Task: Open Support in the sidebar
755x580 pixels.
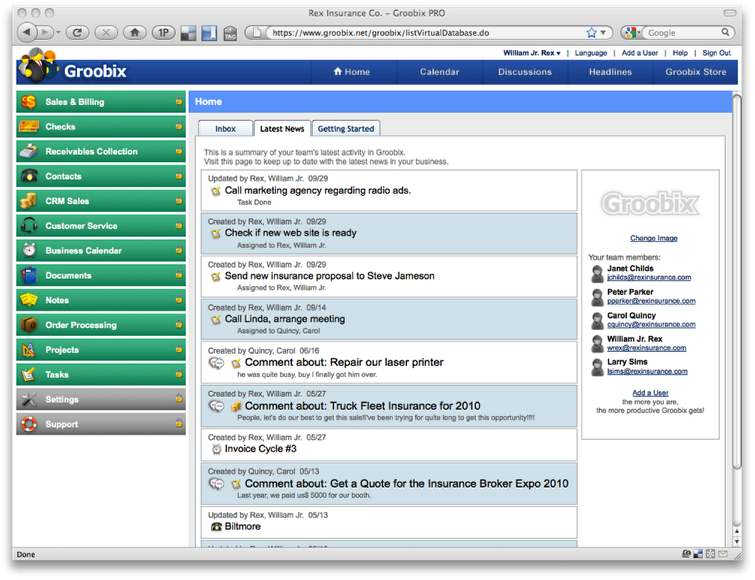Action: [x=101, y=424]
